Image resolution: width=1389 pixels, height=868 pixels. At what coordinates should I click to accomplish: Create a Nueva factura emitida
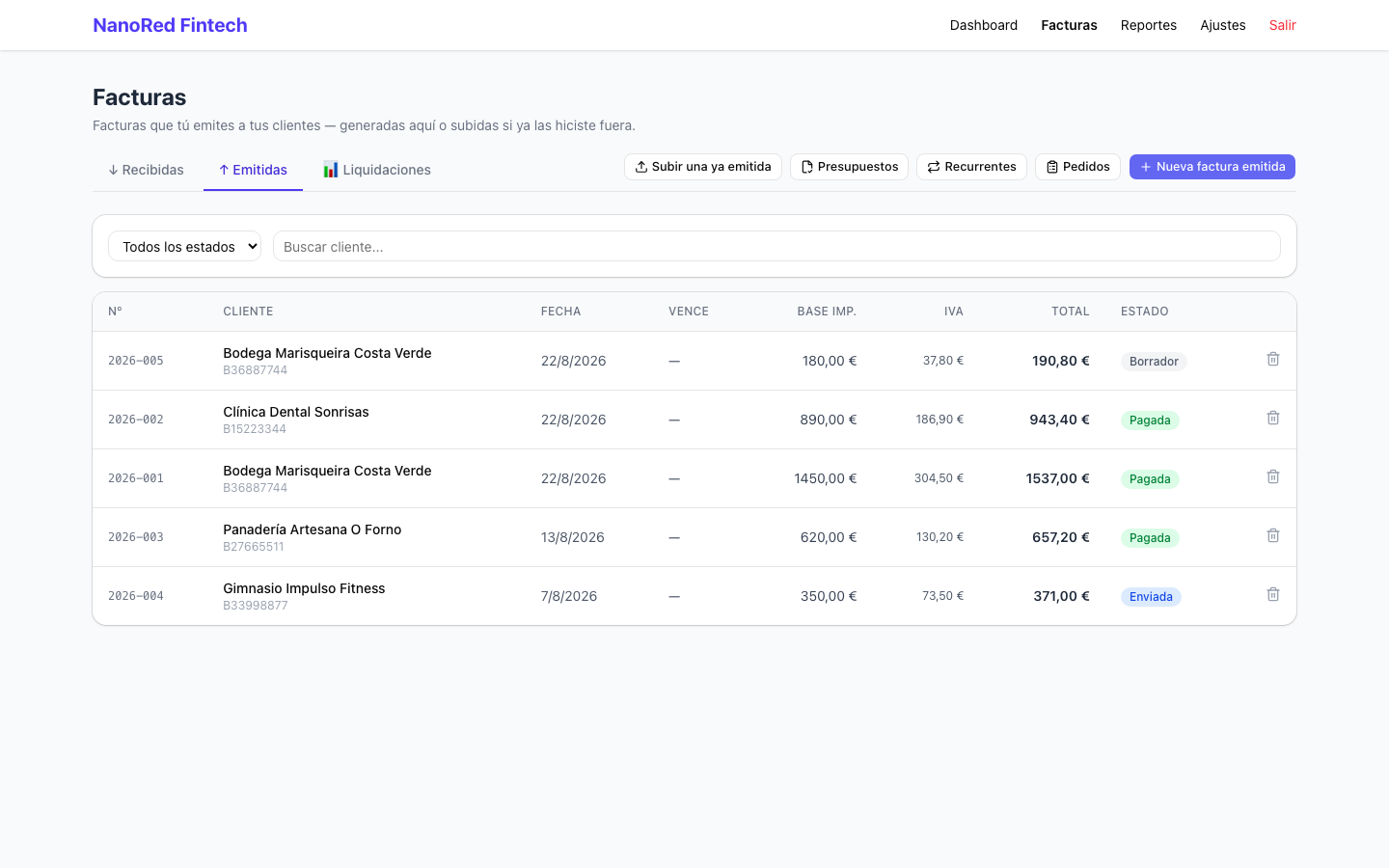(1212, 167)
